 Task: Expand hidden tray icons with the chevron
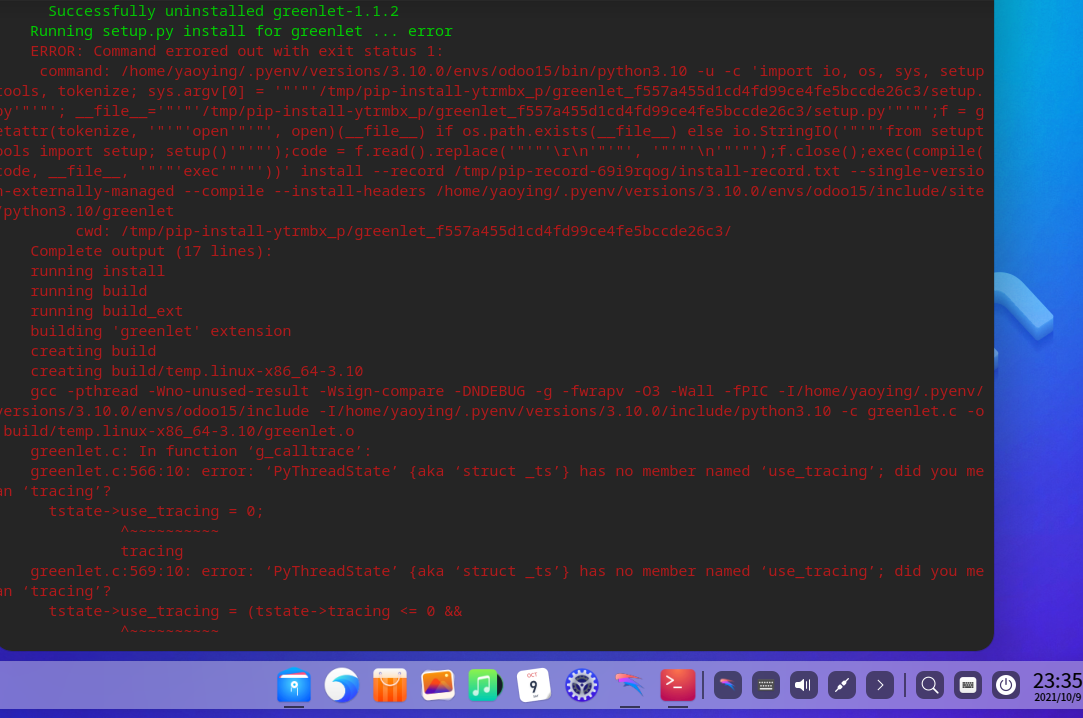[879, 684]
